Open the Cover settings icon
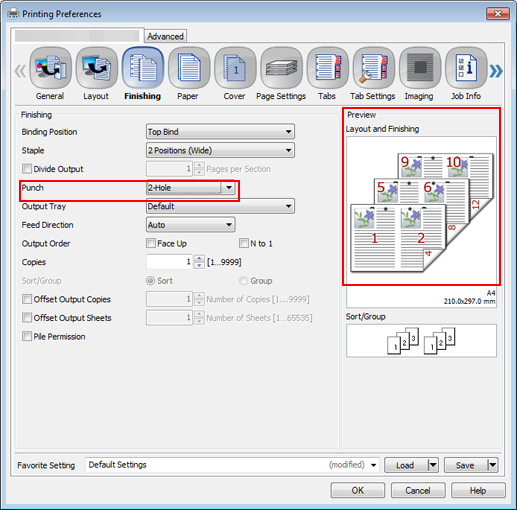Screen dimensions: 517x510 (x=235, y=68)
